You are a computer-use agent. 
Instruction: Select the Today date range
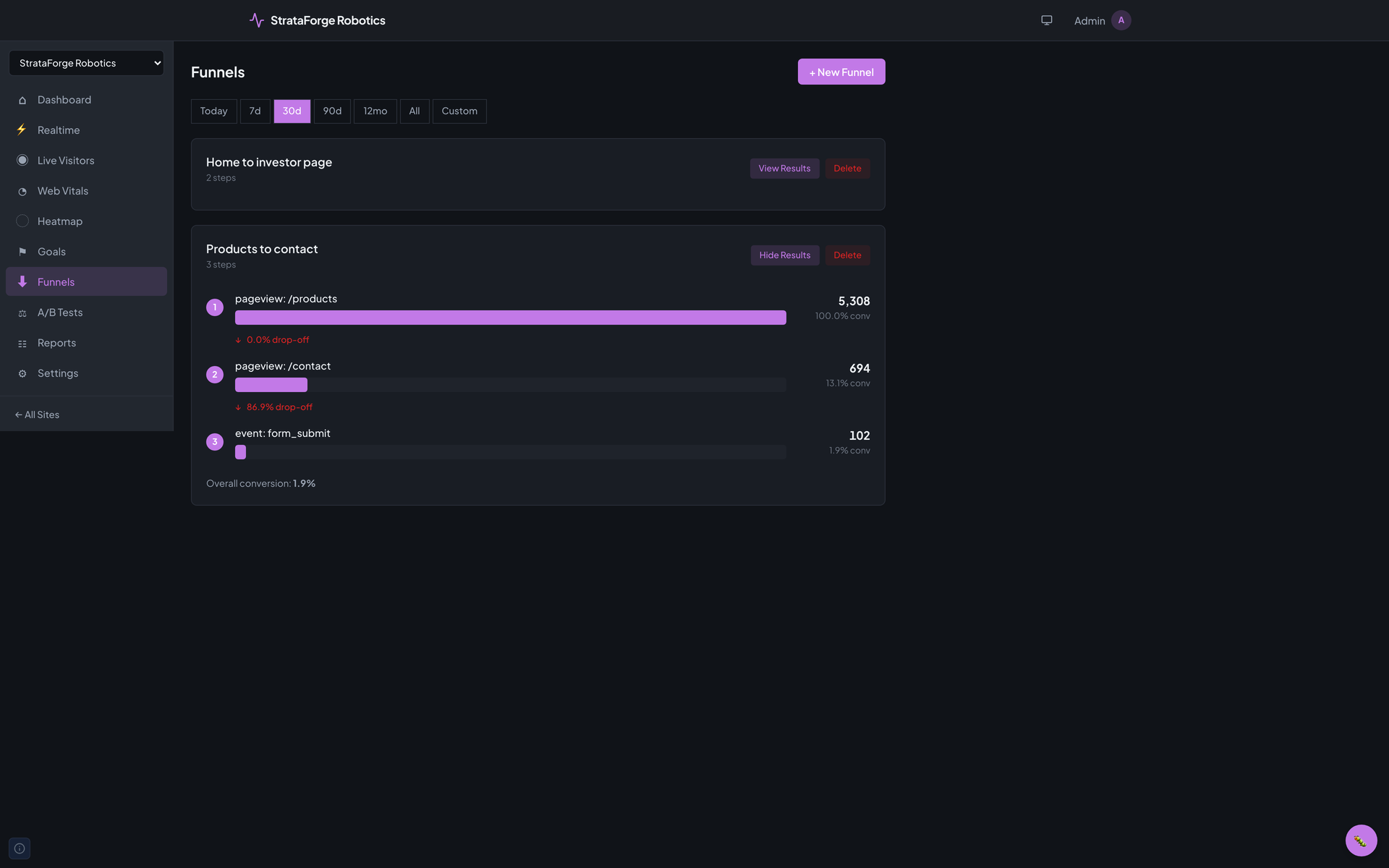coord(213,111)
